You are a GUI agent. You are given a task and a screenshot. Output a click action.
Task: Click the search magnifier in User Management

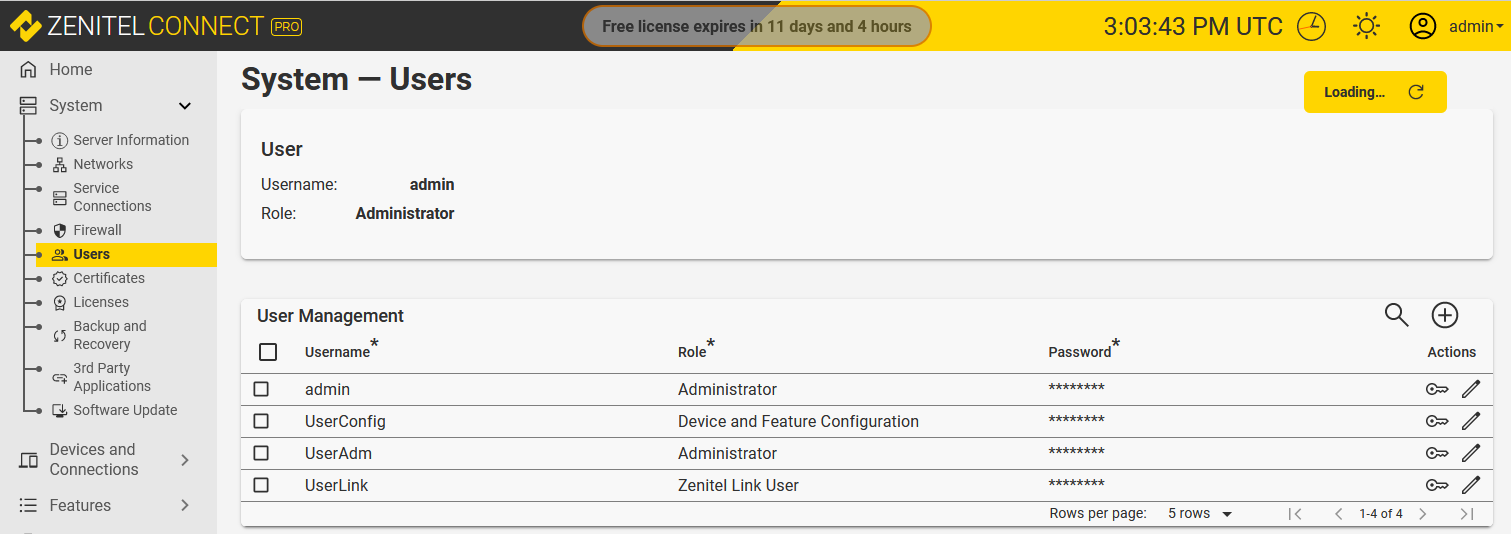(1396, 315)
